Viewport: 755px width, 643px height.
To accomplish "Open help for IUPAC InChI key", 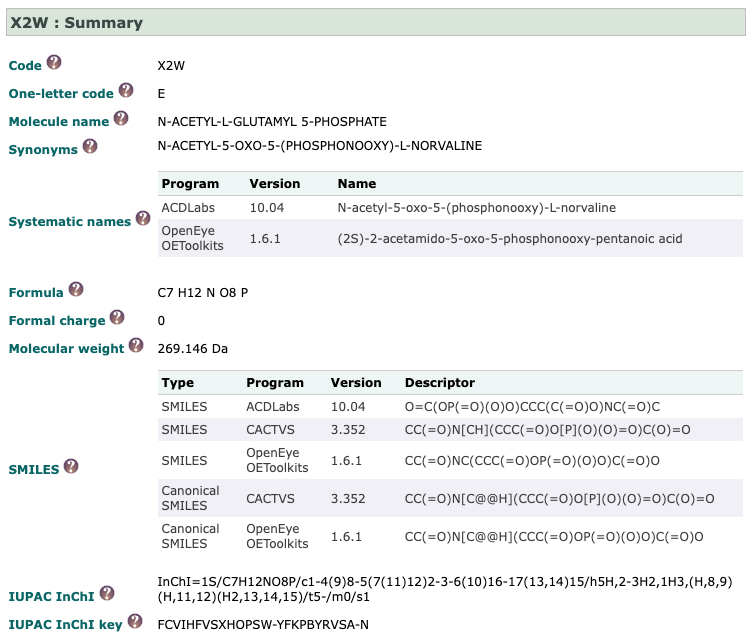I will (x=134, y=622).
